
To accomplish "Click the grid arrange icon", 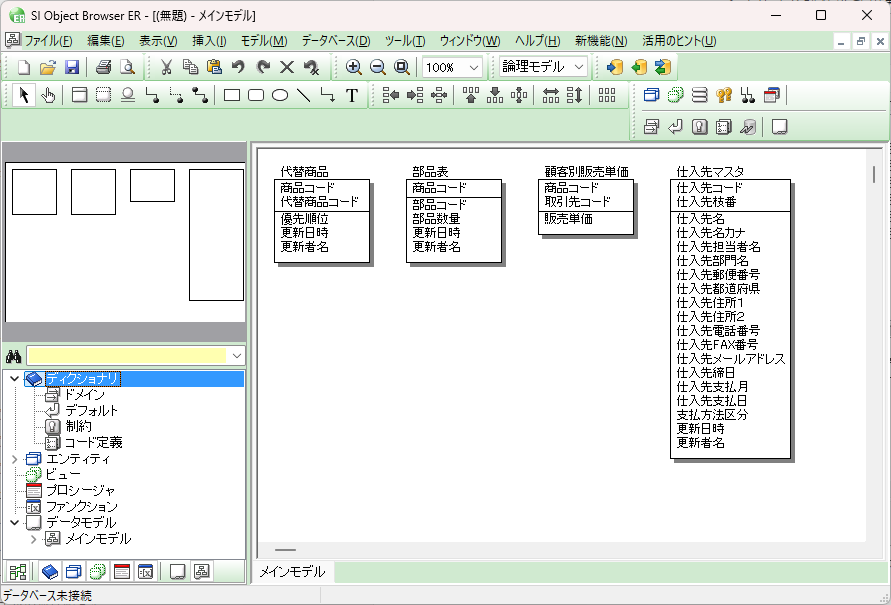I will 606,95.
